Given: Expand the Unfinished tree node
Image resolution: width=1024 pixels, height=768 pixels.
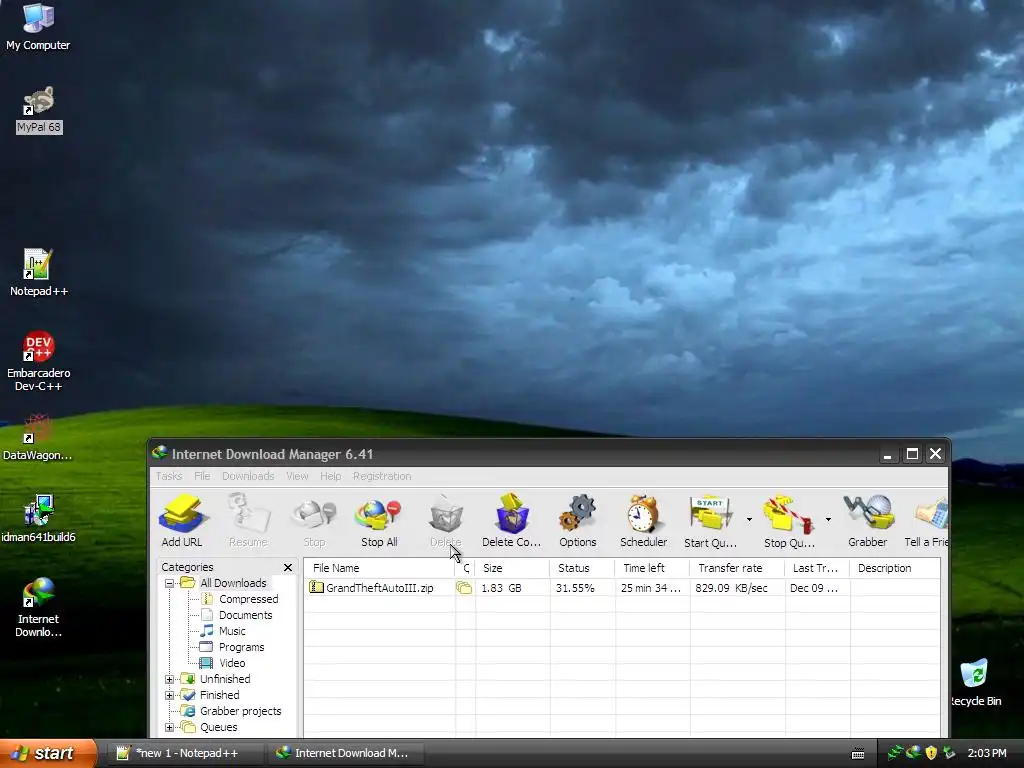Looking at the screenshot, I should click(x=169, y=679).
